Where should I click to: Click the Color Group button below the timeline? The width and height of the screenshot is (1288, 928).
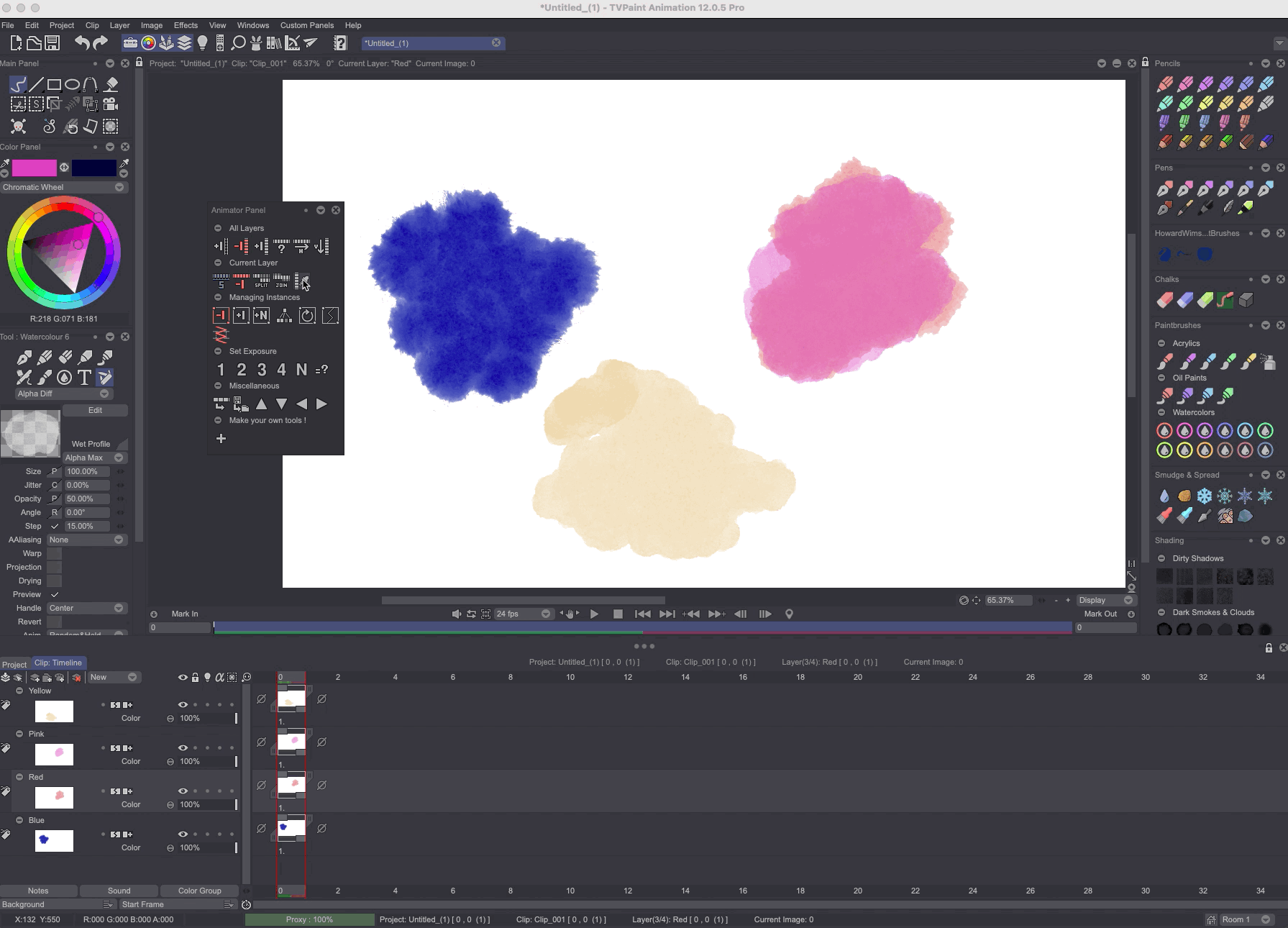coord(199,891)
